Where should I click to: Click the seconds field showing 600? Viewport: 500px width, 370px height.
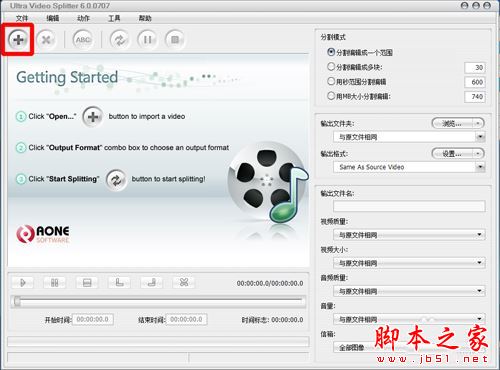click(475, 82)
